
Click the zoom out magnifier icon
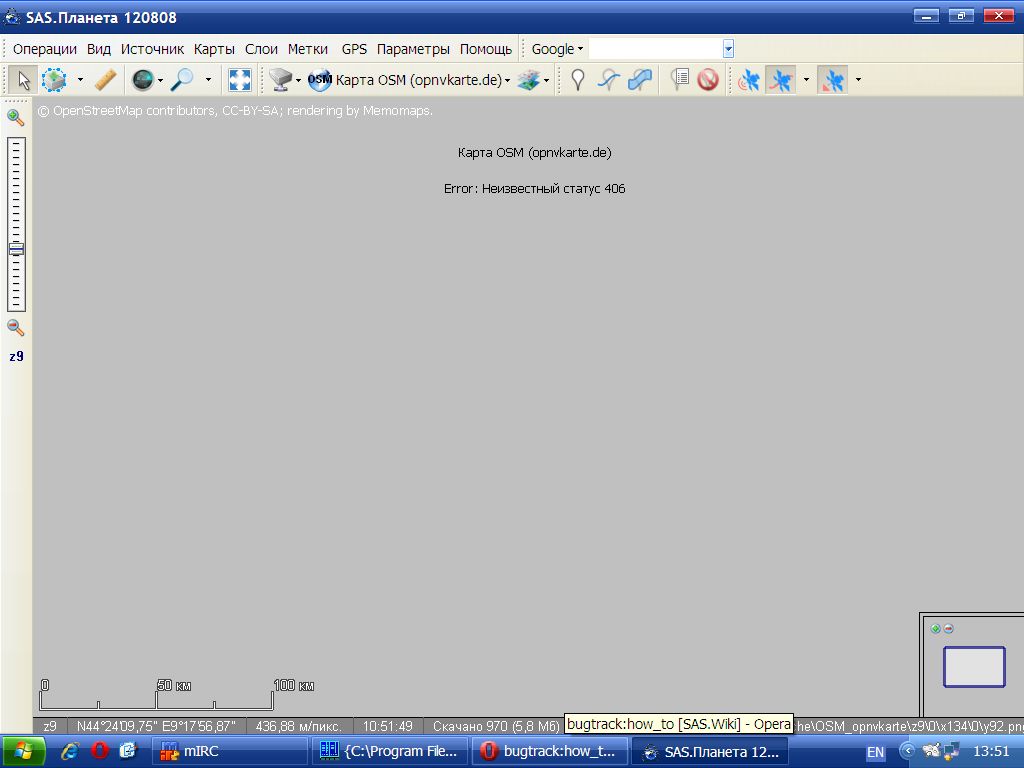click(16, 327)
